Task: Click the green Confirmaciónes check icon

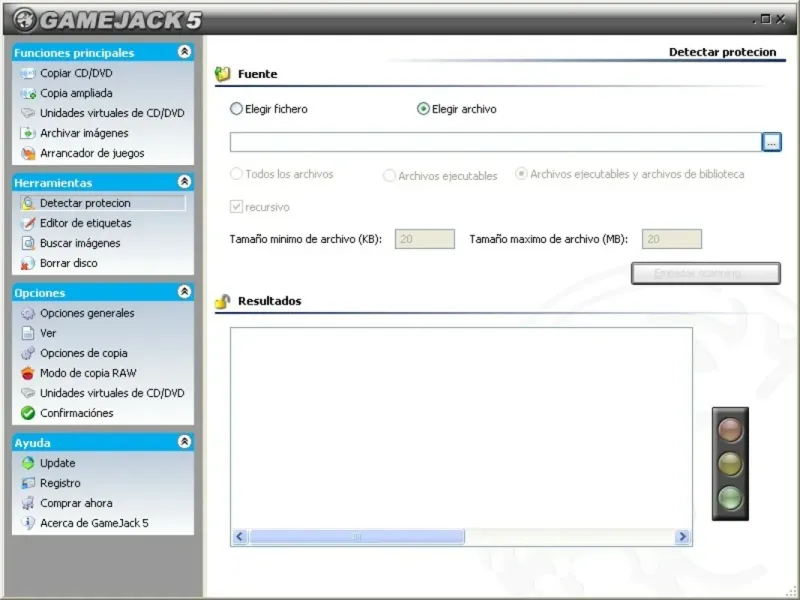Action: [x=28, y=413]
